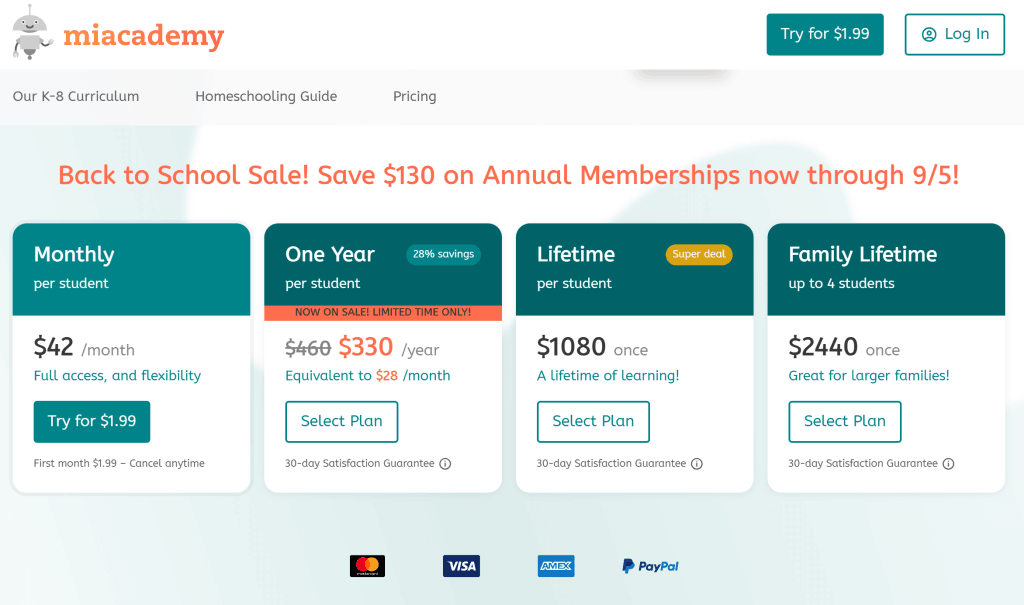
Task: Click the Miacademy robot logo icon
Action: point(32,32)
